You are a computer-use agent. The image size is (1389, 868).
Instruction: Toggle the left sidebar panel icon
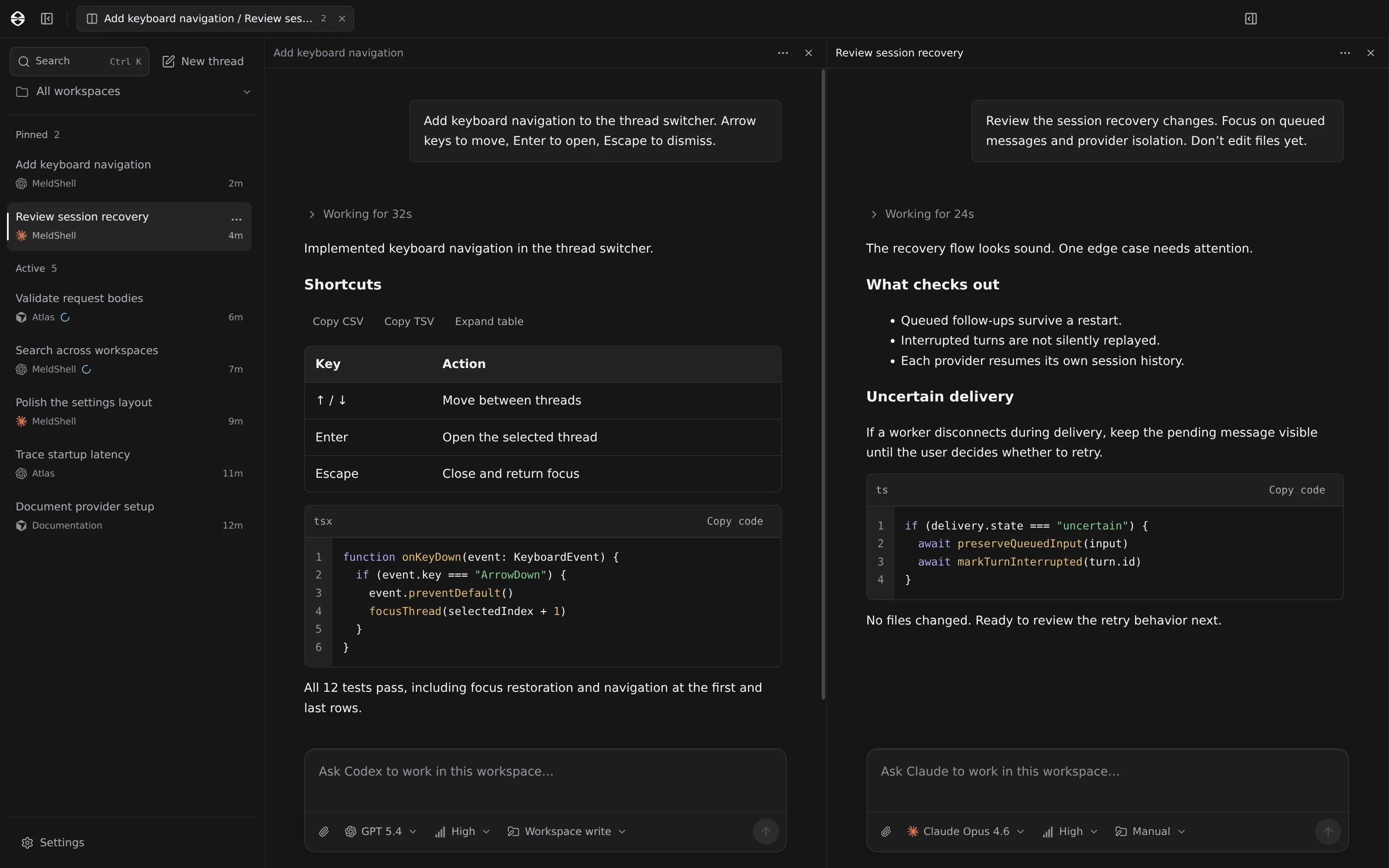47,18
